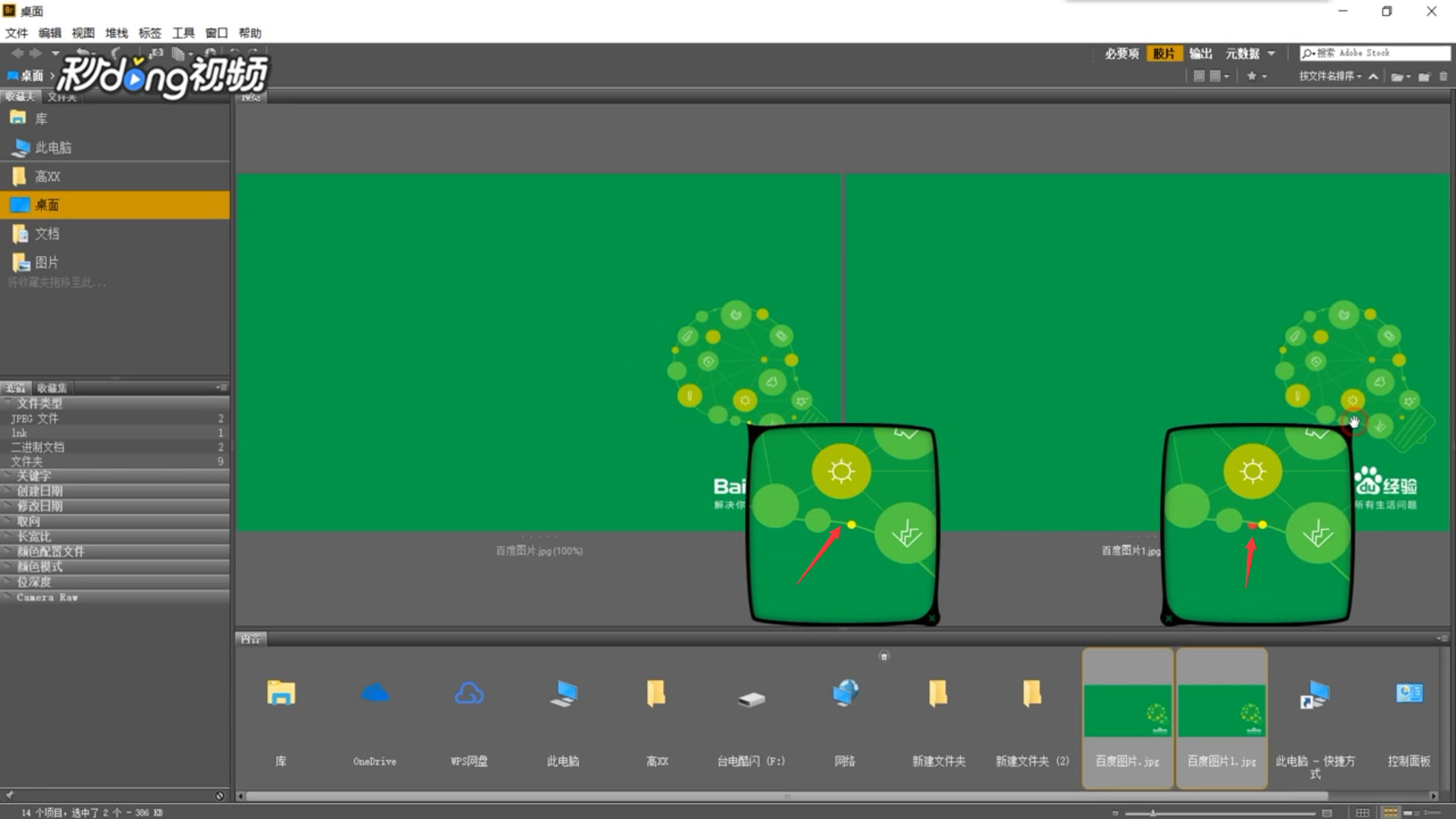Open the 按文件名排序 sort dropdown

pos(1329,76)
